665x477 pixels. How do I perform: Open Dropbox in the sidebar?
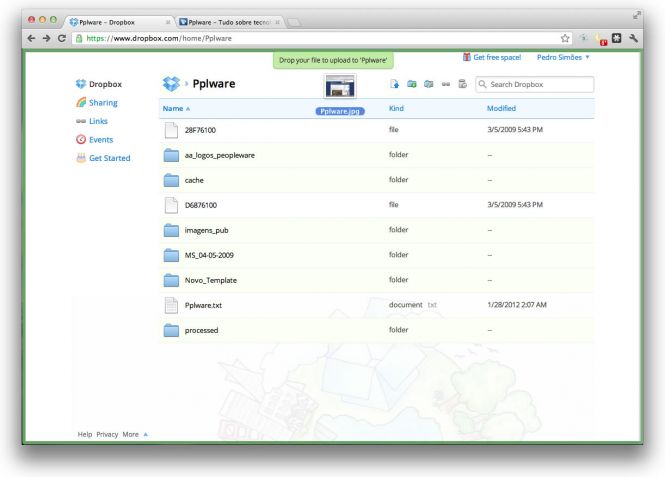[99, 84]
